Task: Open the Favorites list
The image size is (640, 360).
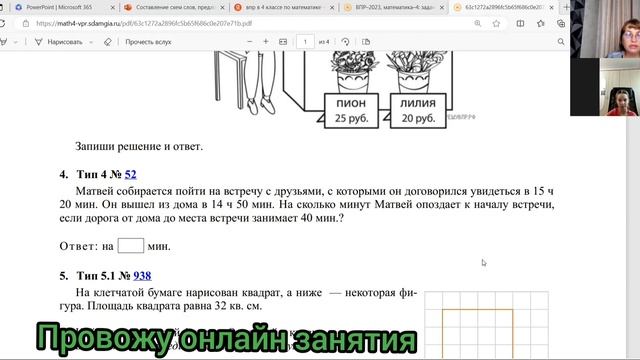Action: coord(541,24)
